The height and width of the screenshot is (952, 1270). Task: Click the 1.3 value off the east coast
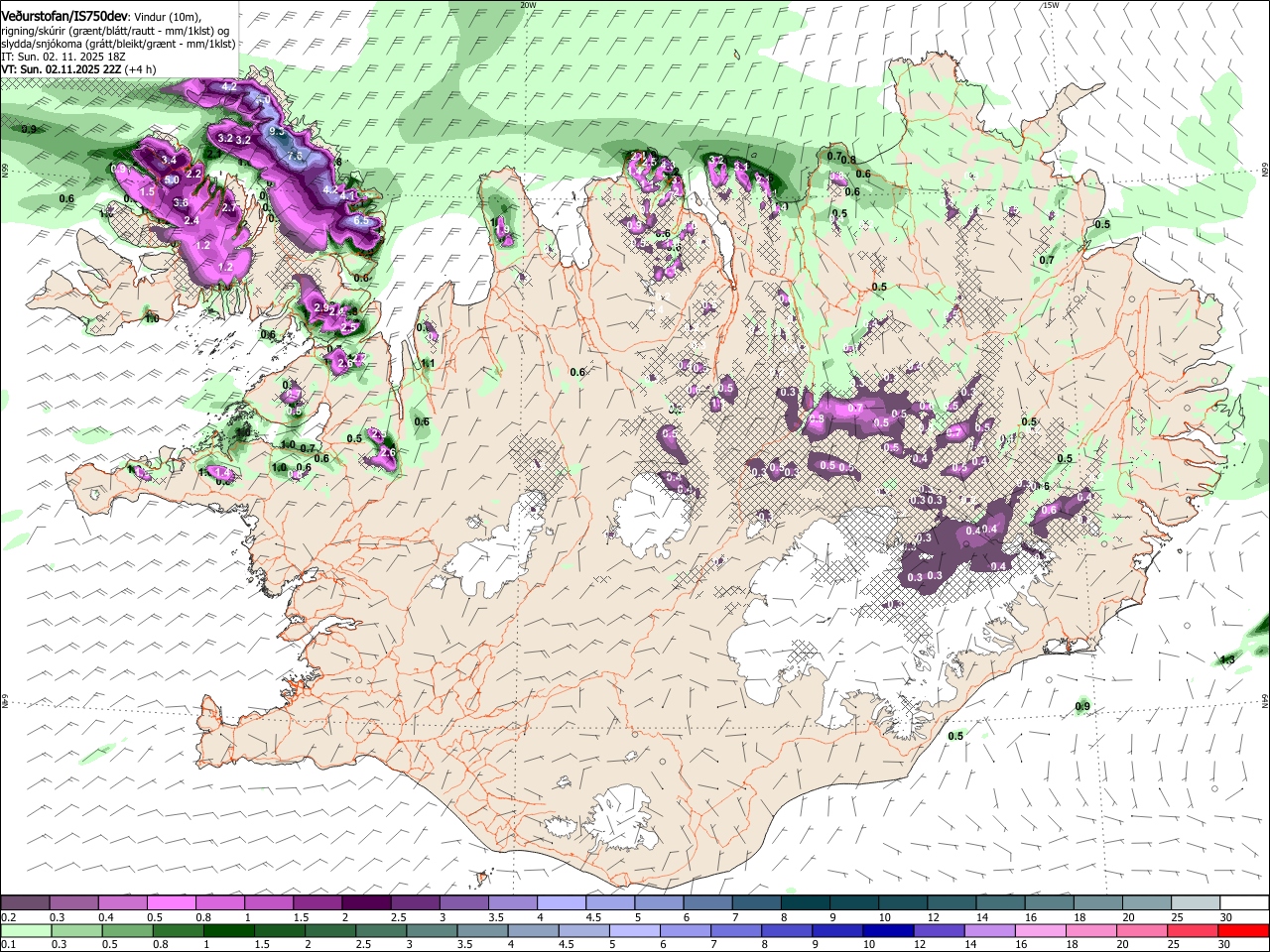pos(1227,659)
